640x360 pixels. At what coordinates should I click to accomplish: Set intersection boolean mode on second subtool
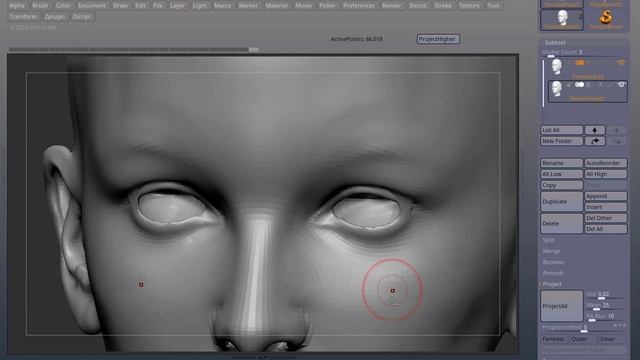coord(600,85)
